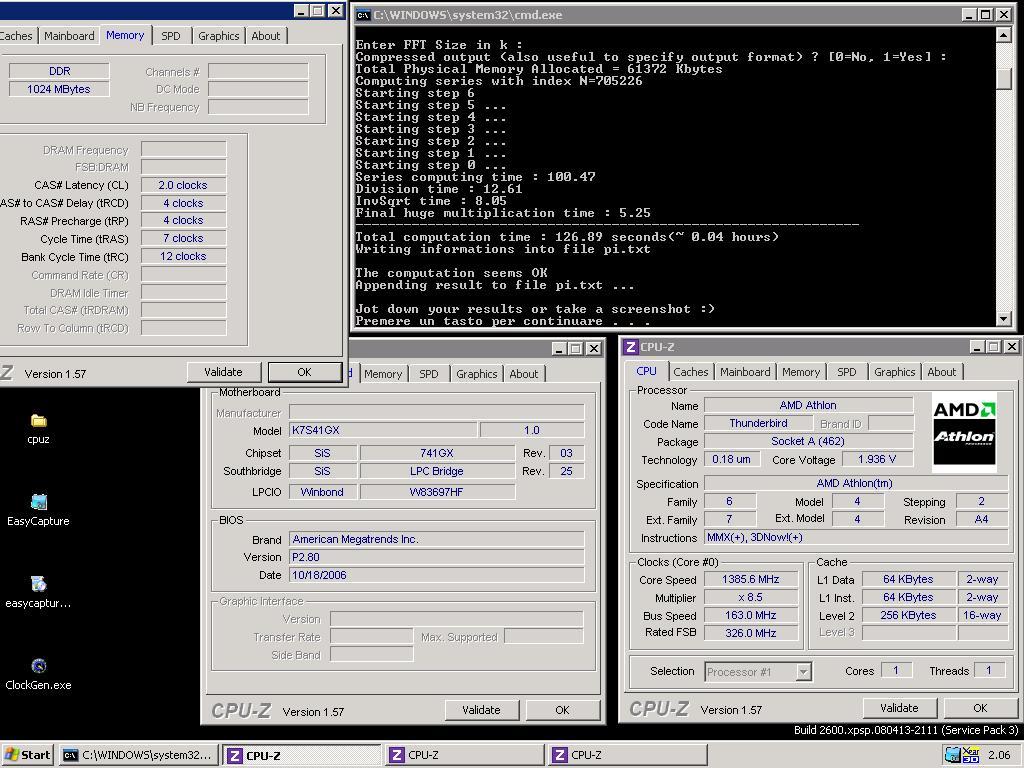
Task: Click the cmd.exe title bar icon
Action: [x=363, y=15]
